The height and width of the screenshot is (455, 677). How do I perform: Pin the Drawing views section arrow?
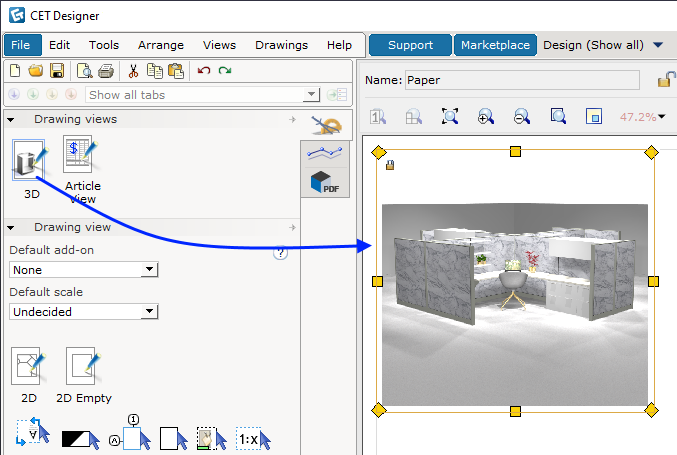[292, 119]
